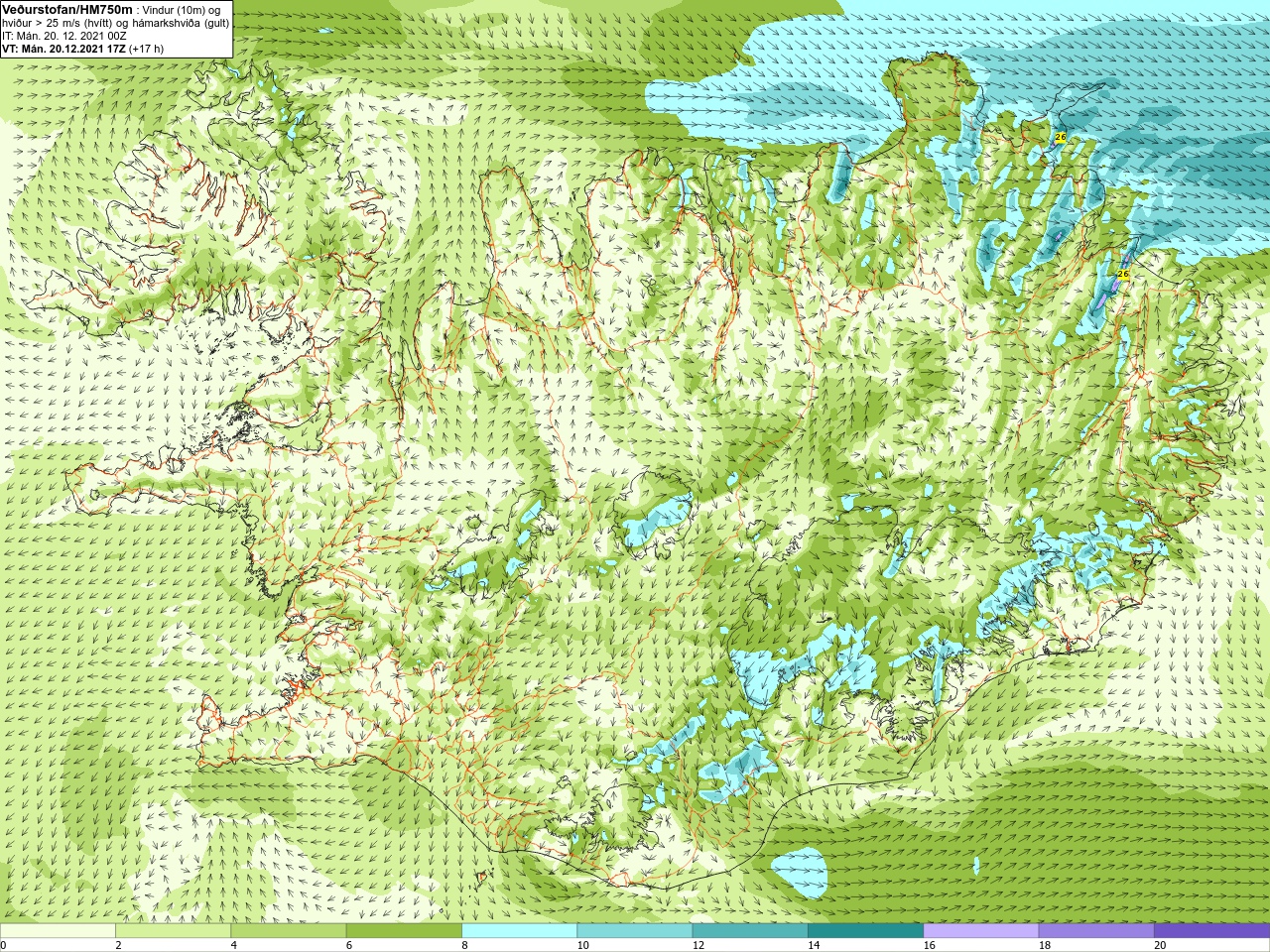The width and height of the screenshot is (1270, 952).
Task: Click the '2' label on the wind scale
Action: tap(118, 945)
